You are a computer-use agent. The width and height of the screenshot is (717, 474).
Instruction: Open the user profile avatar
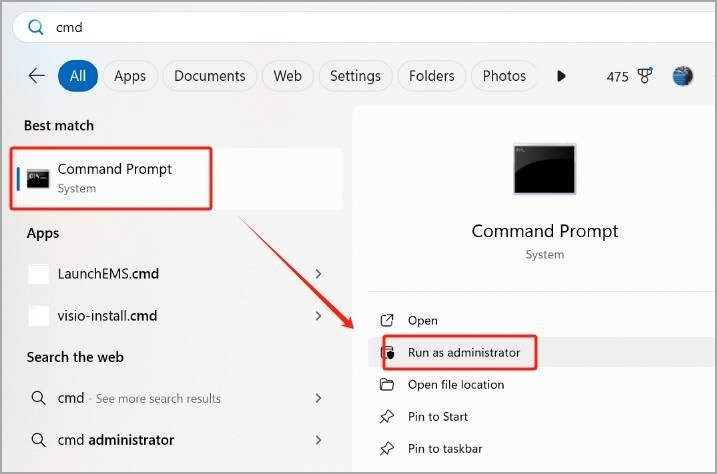point(683,76)
